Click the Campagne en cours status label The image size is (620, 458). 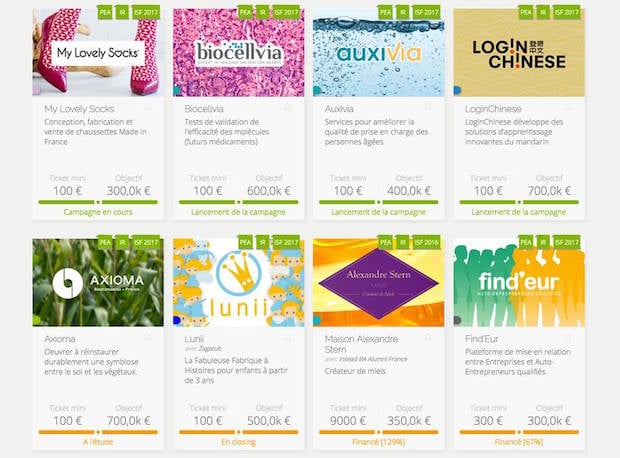point(98,212)
